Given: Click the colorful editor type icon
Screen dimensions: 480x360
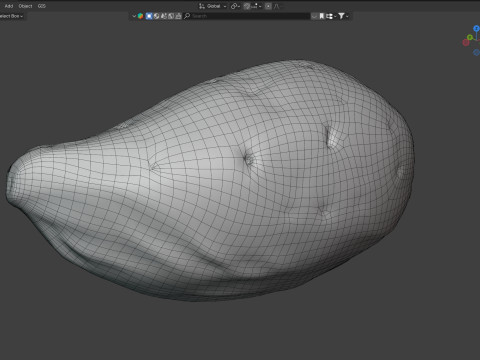Looking at the screenshot, I should point(140,16).
